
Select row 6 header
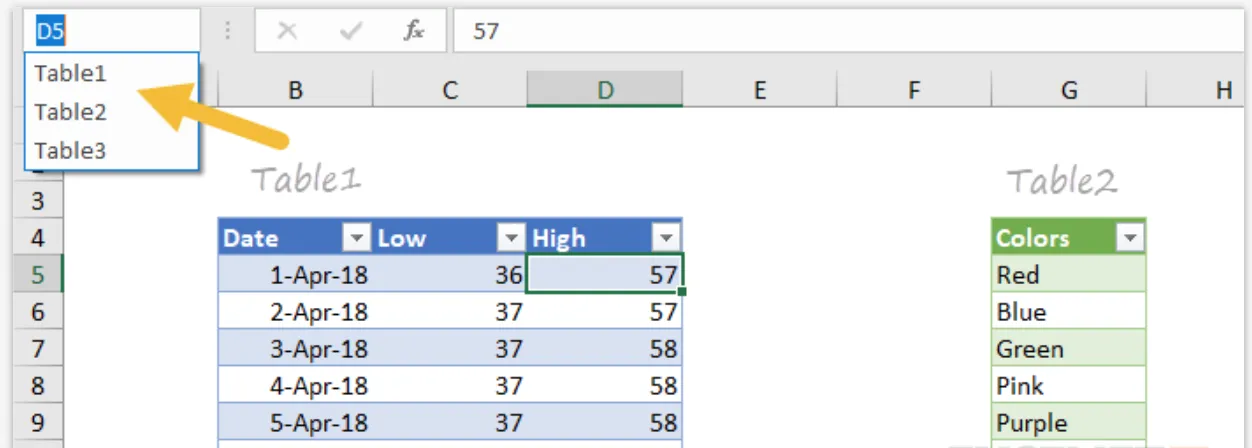click(38, 312)
